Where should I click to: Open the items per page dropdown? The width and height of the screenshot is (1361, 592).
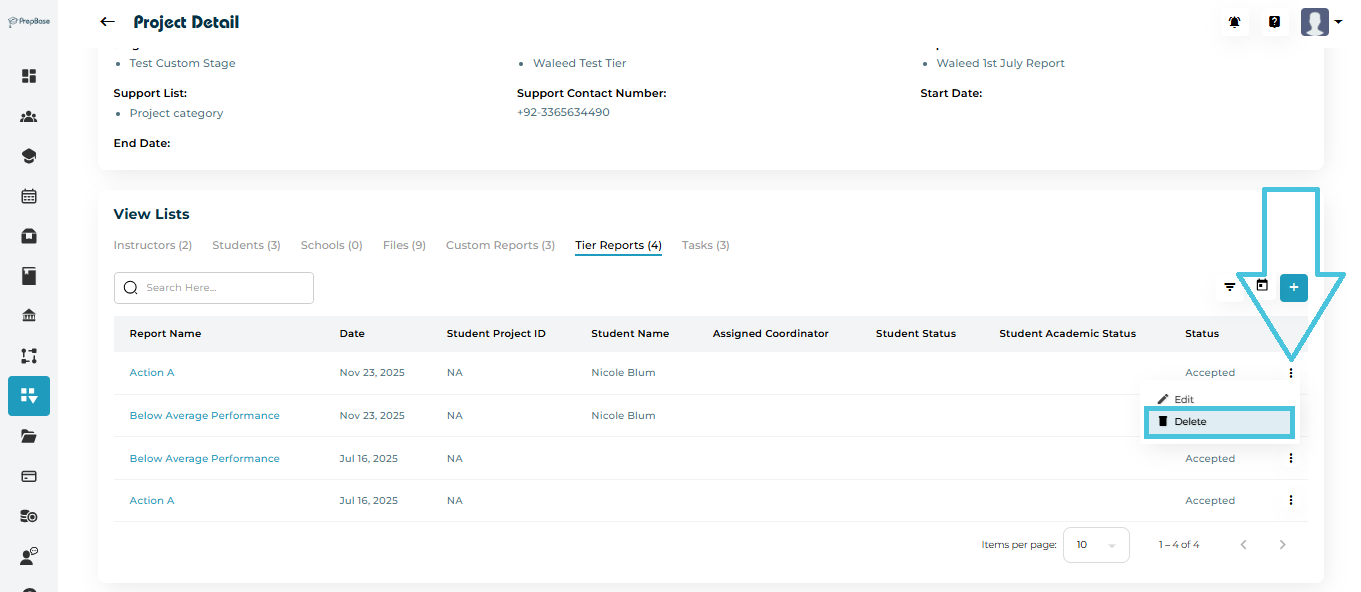coord(1095,545)
